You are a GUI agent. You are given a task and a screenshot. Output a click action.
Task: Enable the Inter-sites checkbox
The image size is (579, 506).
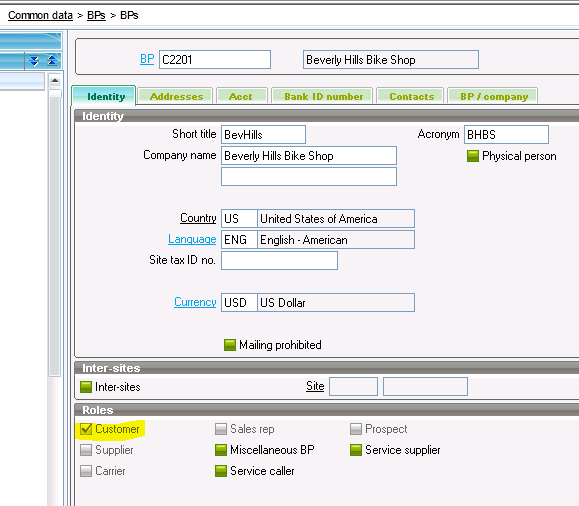(x=86, y=387)
